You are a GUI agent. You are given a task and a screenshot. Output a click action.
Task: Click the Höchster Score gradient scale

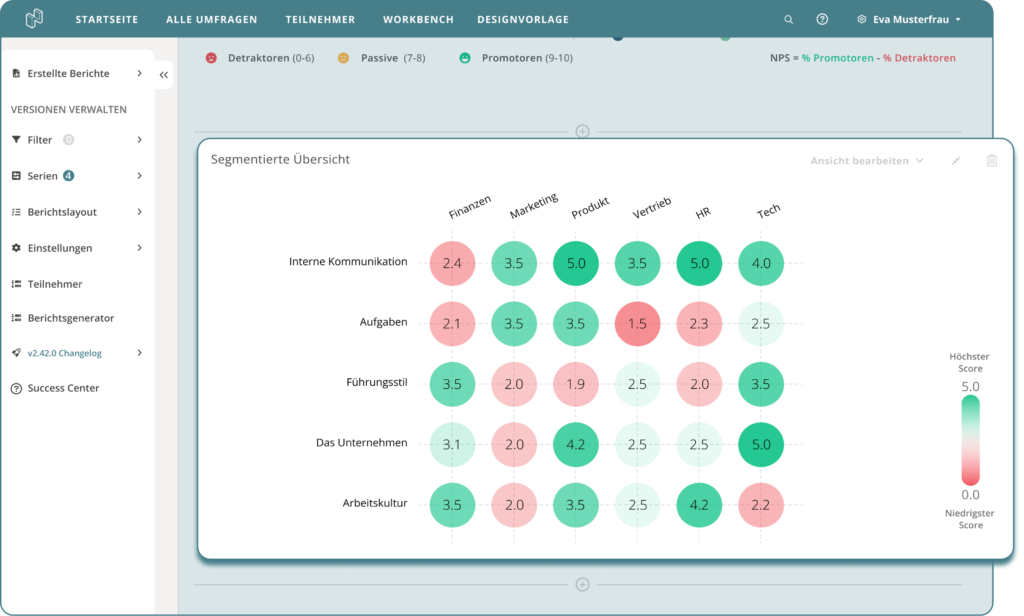[968, 440]
